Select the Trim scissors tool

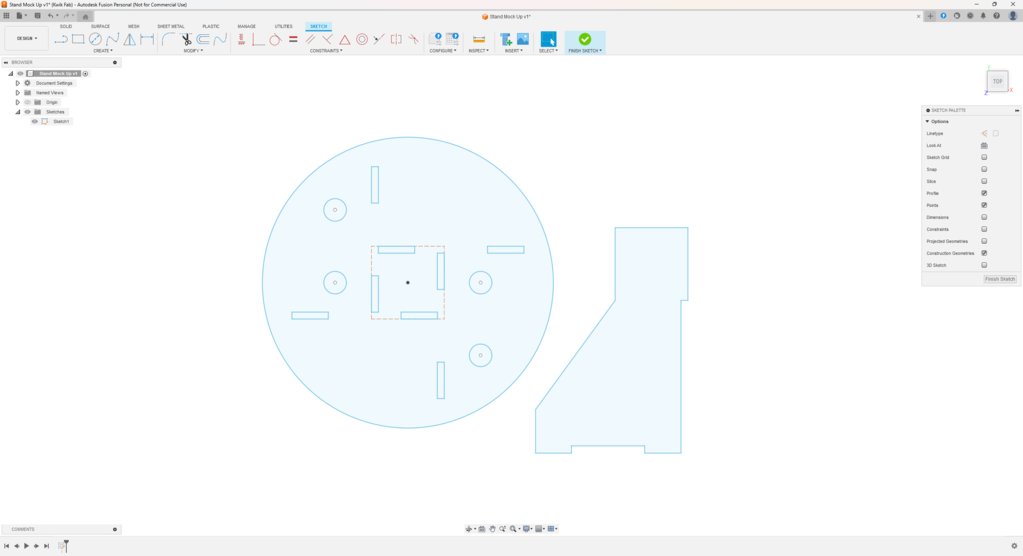tap(186, 39)
